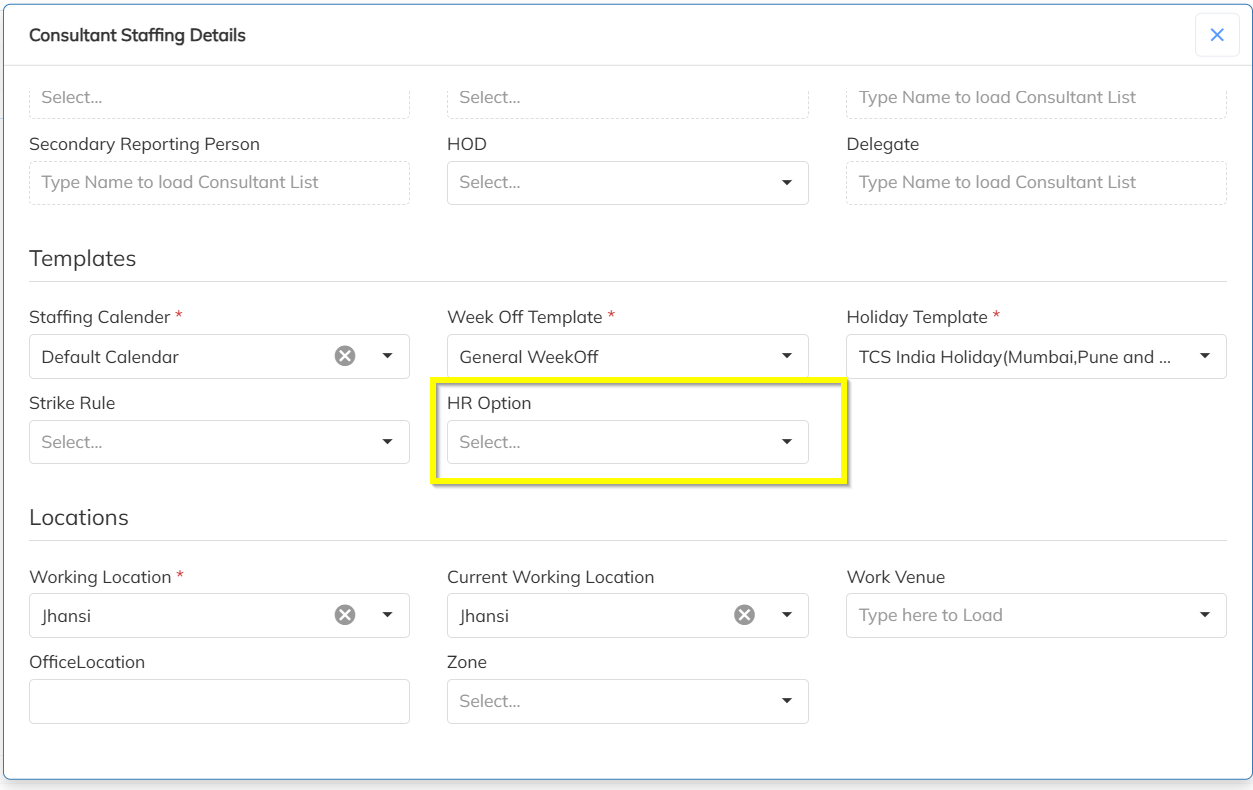Expand the Staffing Calender dropdown arrow
1253x790 pixels.
click(387, 356)
